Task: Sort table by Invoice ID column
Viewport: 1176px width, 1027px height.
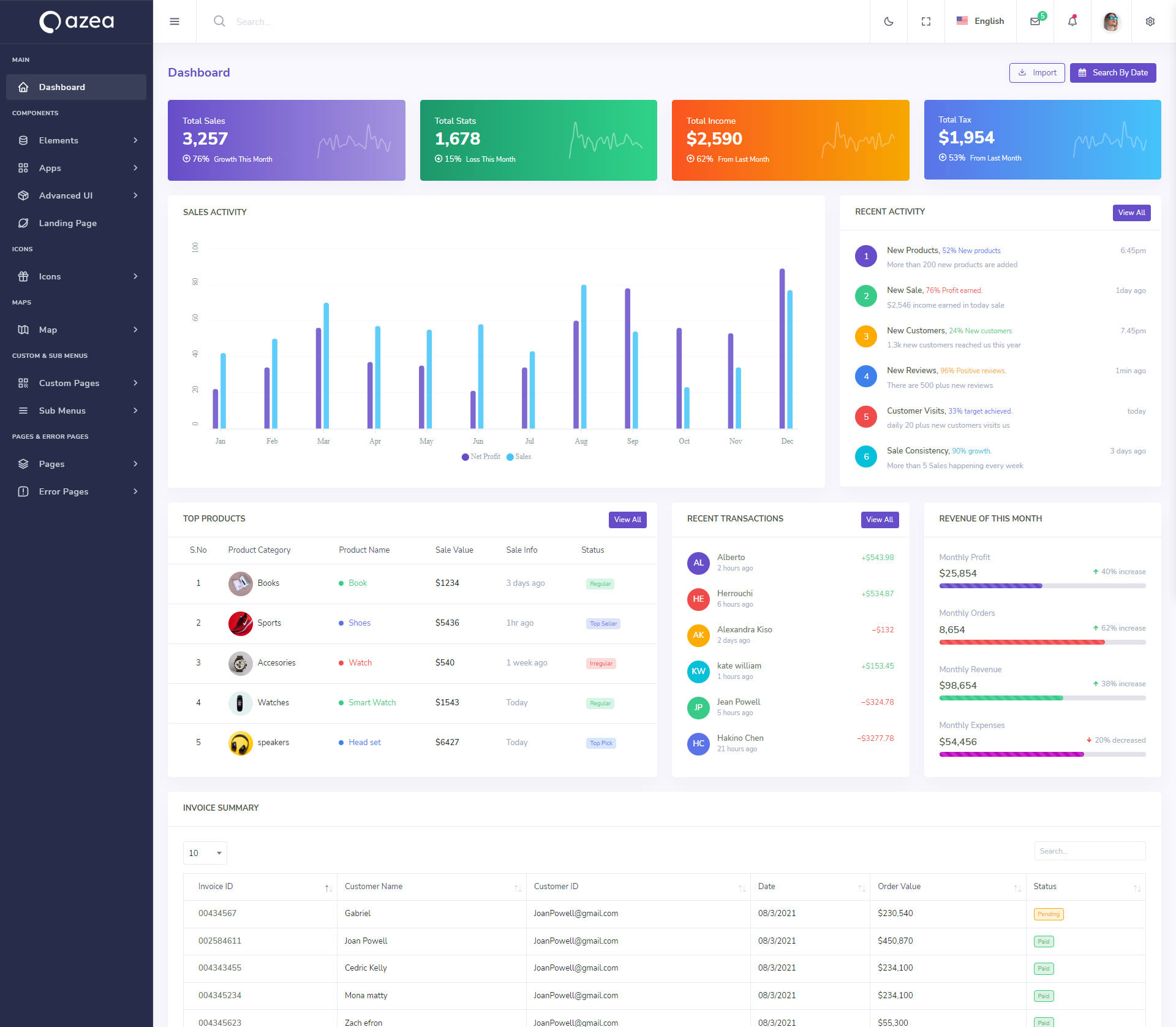Action: click(216, 887)
